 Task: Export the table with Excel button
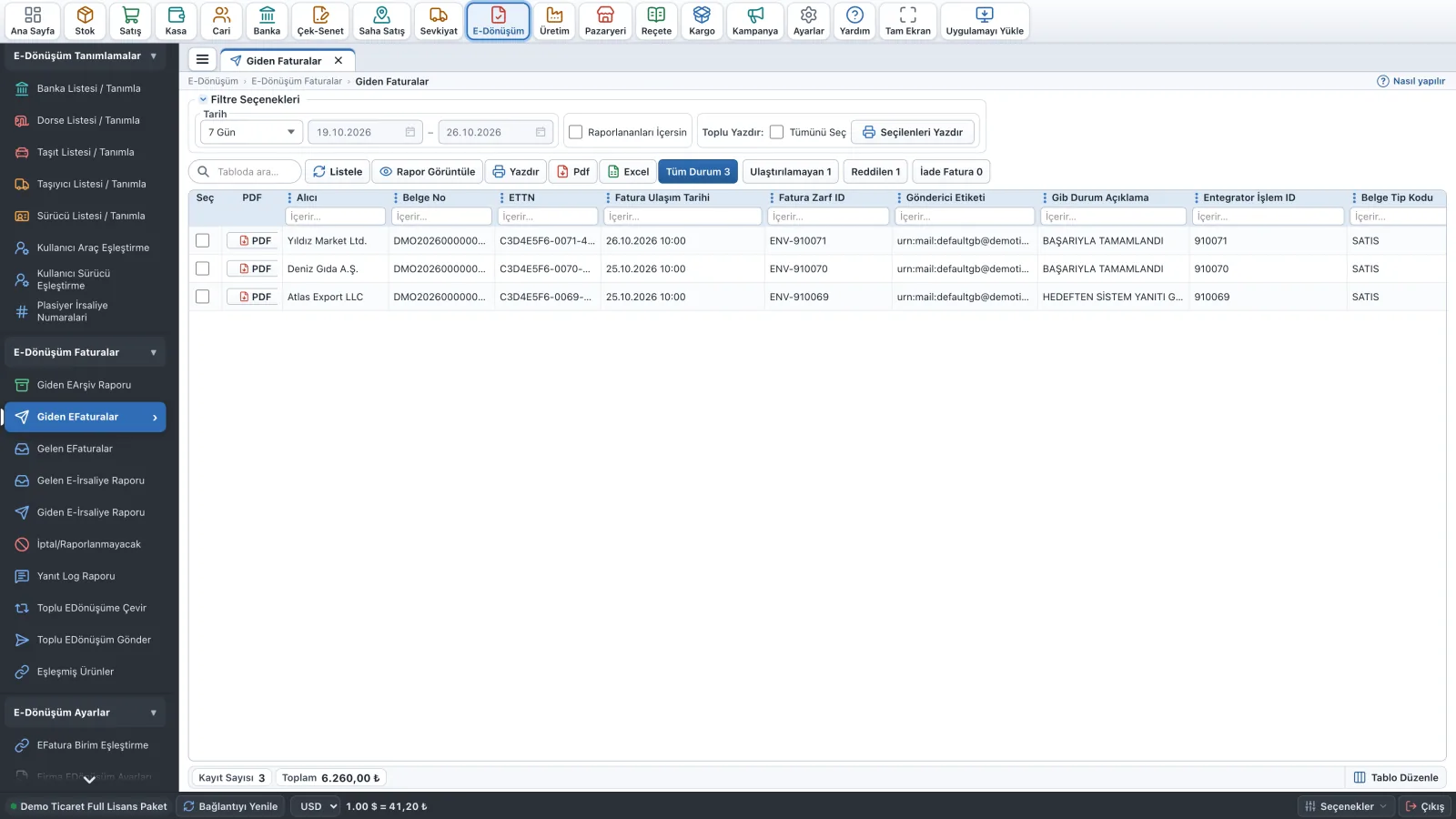coord(628,171)
